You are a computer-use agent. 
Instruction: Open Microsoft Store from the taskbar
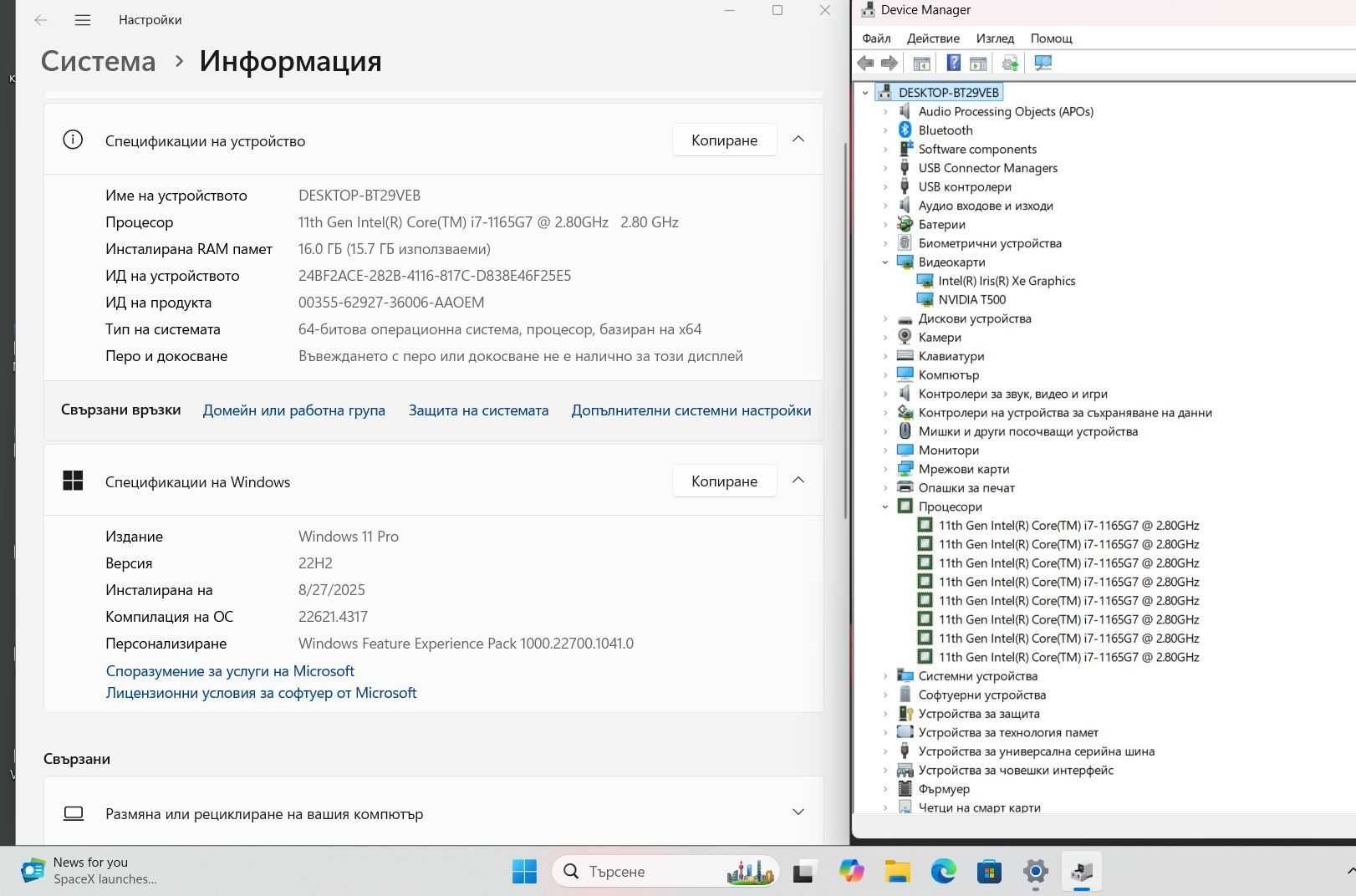click(989, 872)
